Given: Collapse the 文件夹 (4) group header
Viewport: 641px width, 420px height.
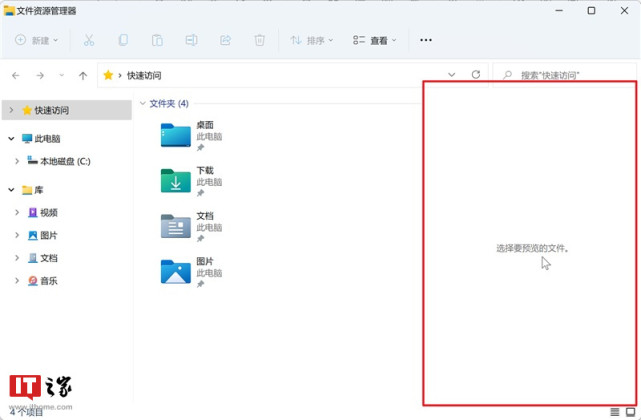Looking at the screenshot, I should 143,103.
